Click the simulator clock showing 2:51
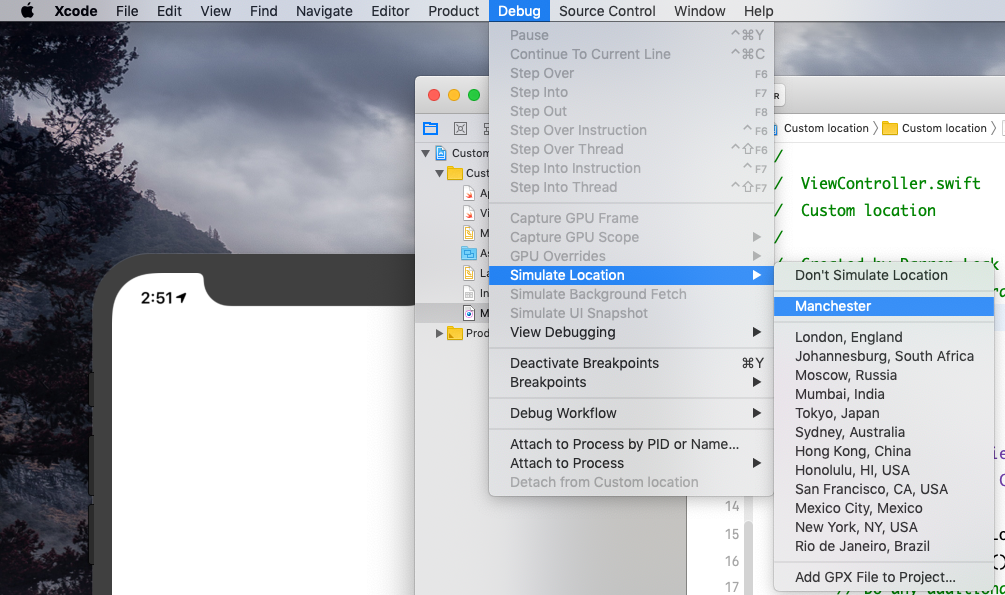 [157, 298]
